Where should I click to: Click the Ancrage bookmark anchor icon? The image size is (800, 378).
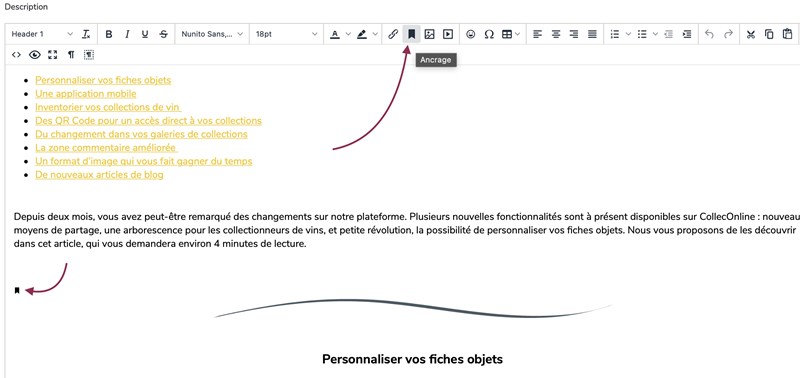pos(411,34)
